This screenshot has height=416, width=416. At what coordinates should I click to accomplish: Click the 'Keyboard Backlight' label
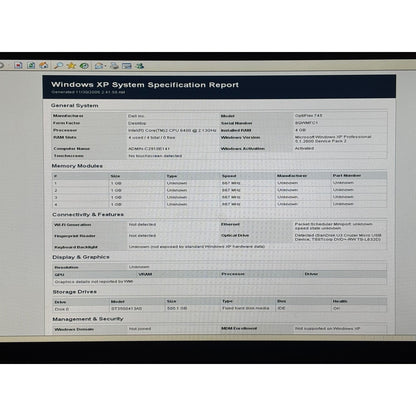[76, 247]
